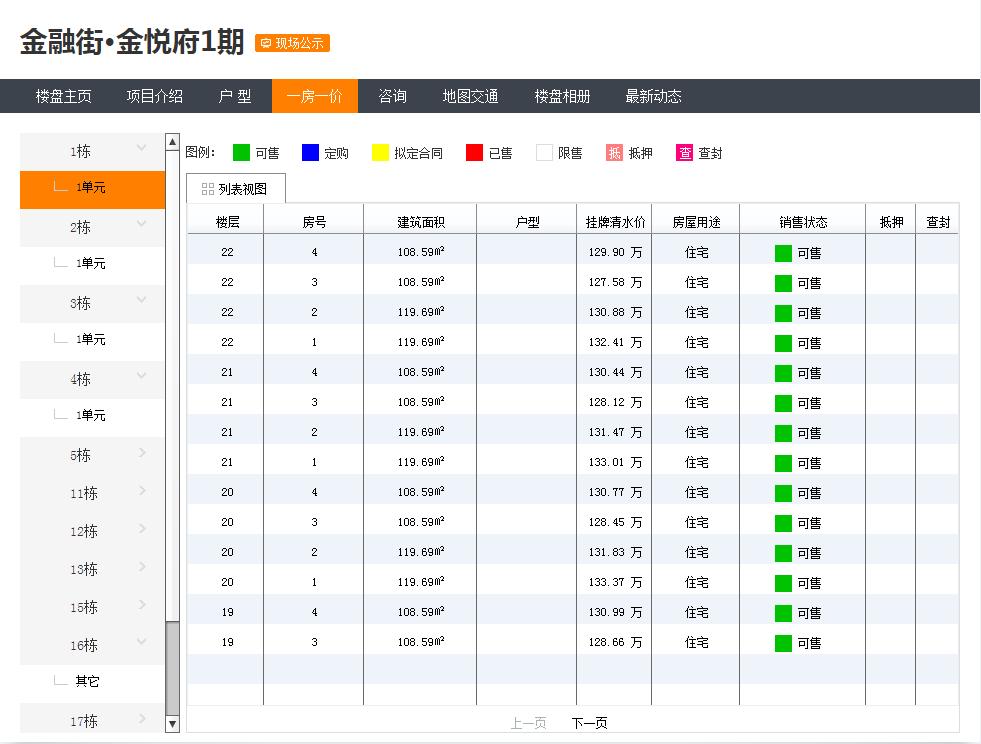This screenshot has width=981, height=744.
Task: Click green status icon for floor 19 room 3
Action: [x=783, y=643]
